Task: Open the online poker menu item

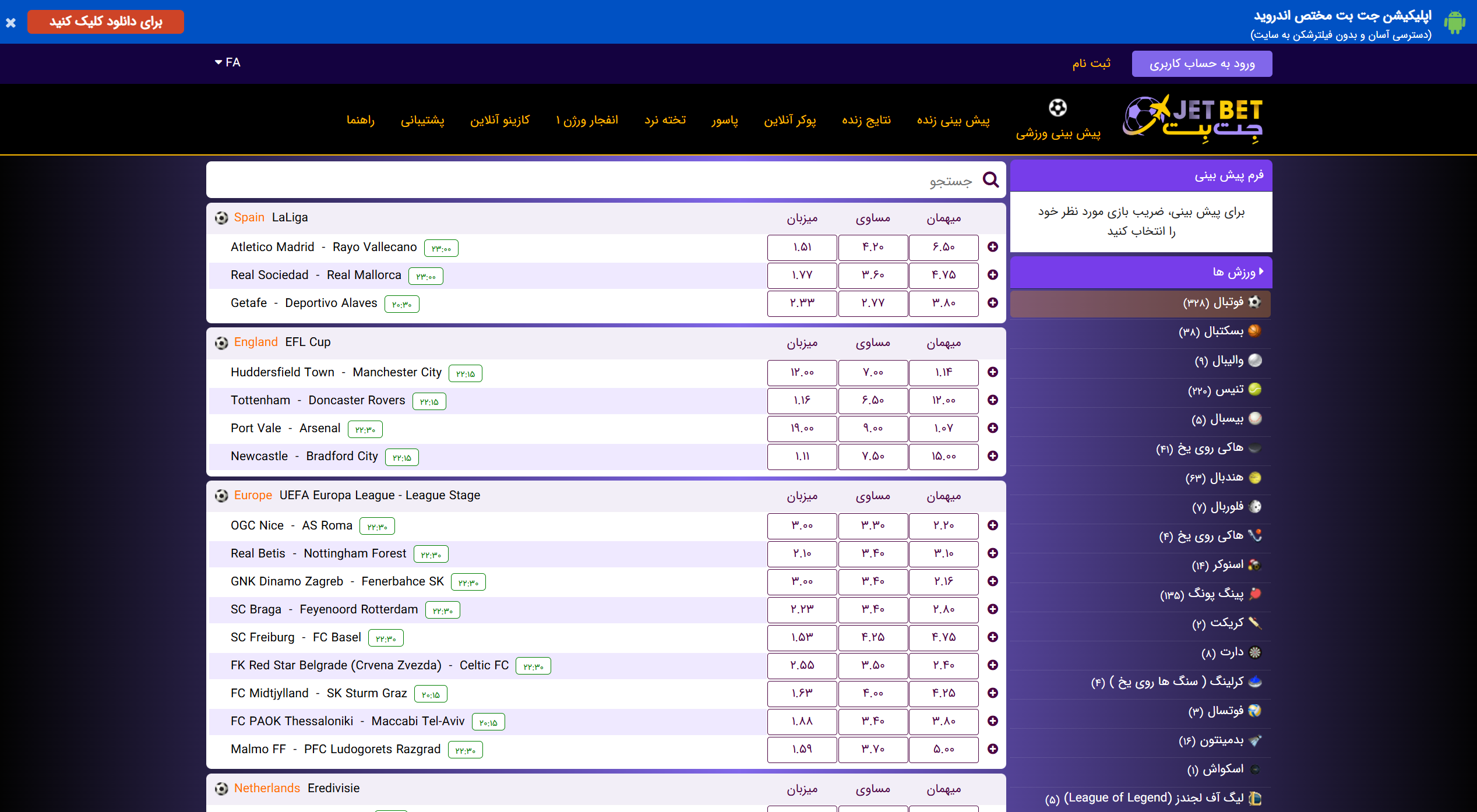Action: tap(789, 120)
